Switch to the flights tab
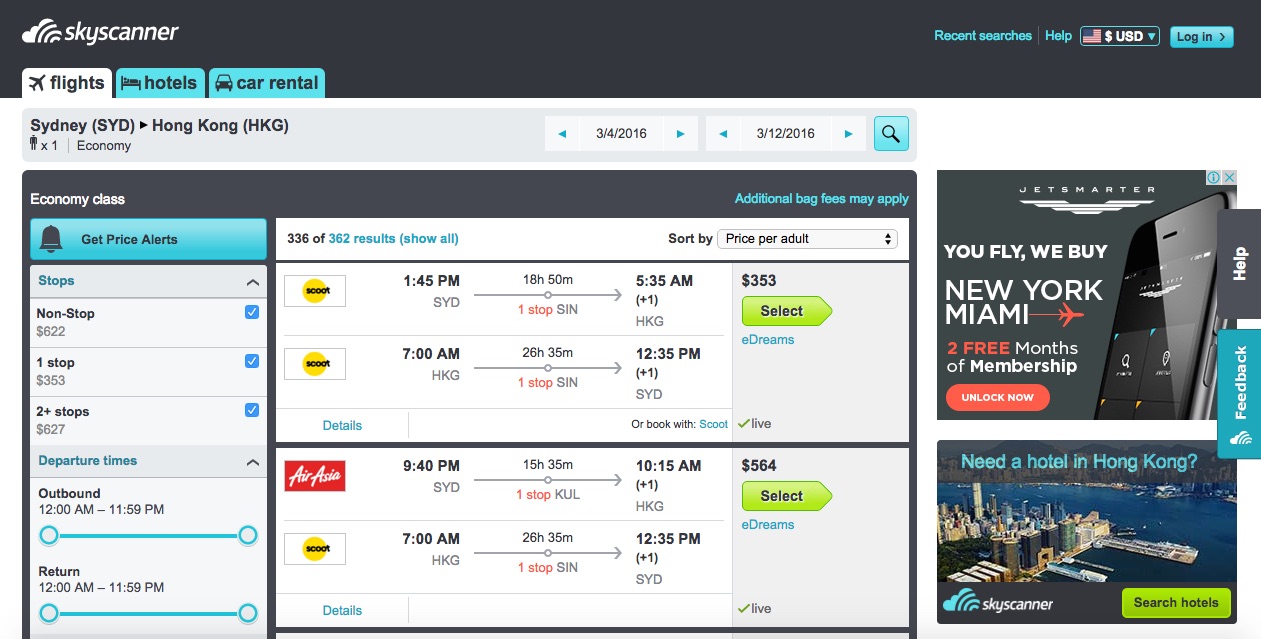 click(x=67, y=83)
